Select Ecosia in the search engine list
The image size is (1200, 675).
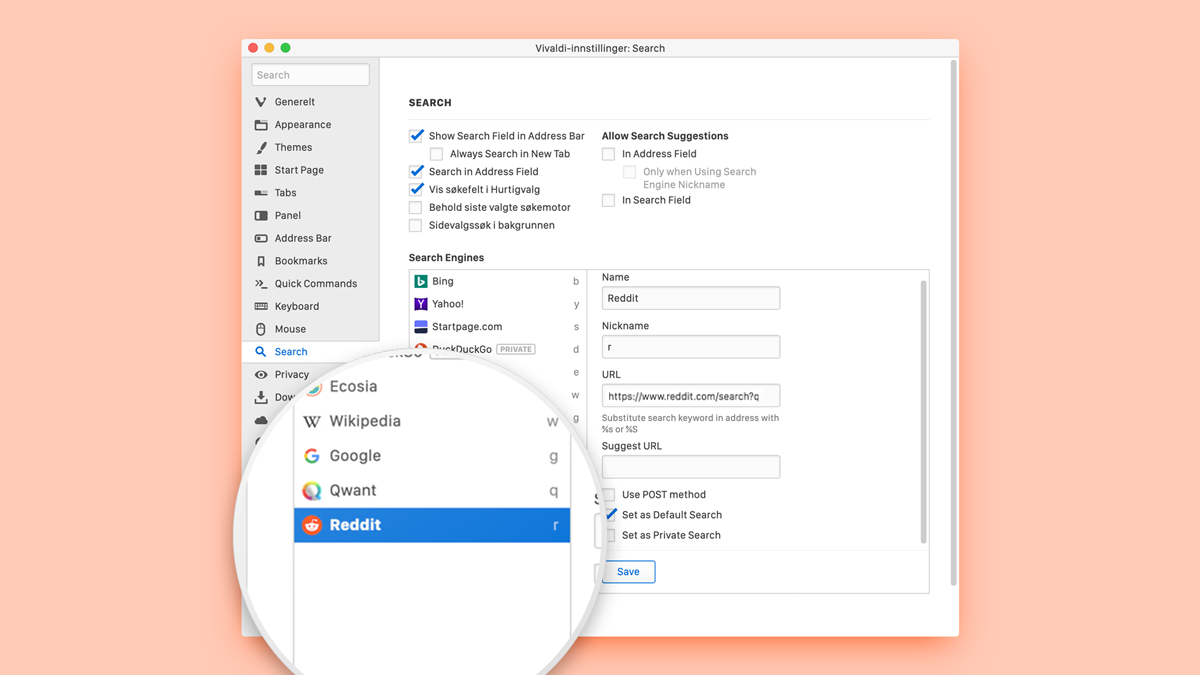(x=432, y=387)
